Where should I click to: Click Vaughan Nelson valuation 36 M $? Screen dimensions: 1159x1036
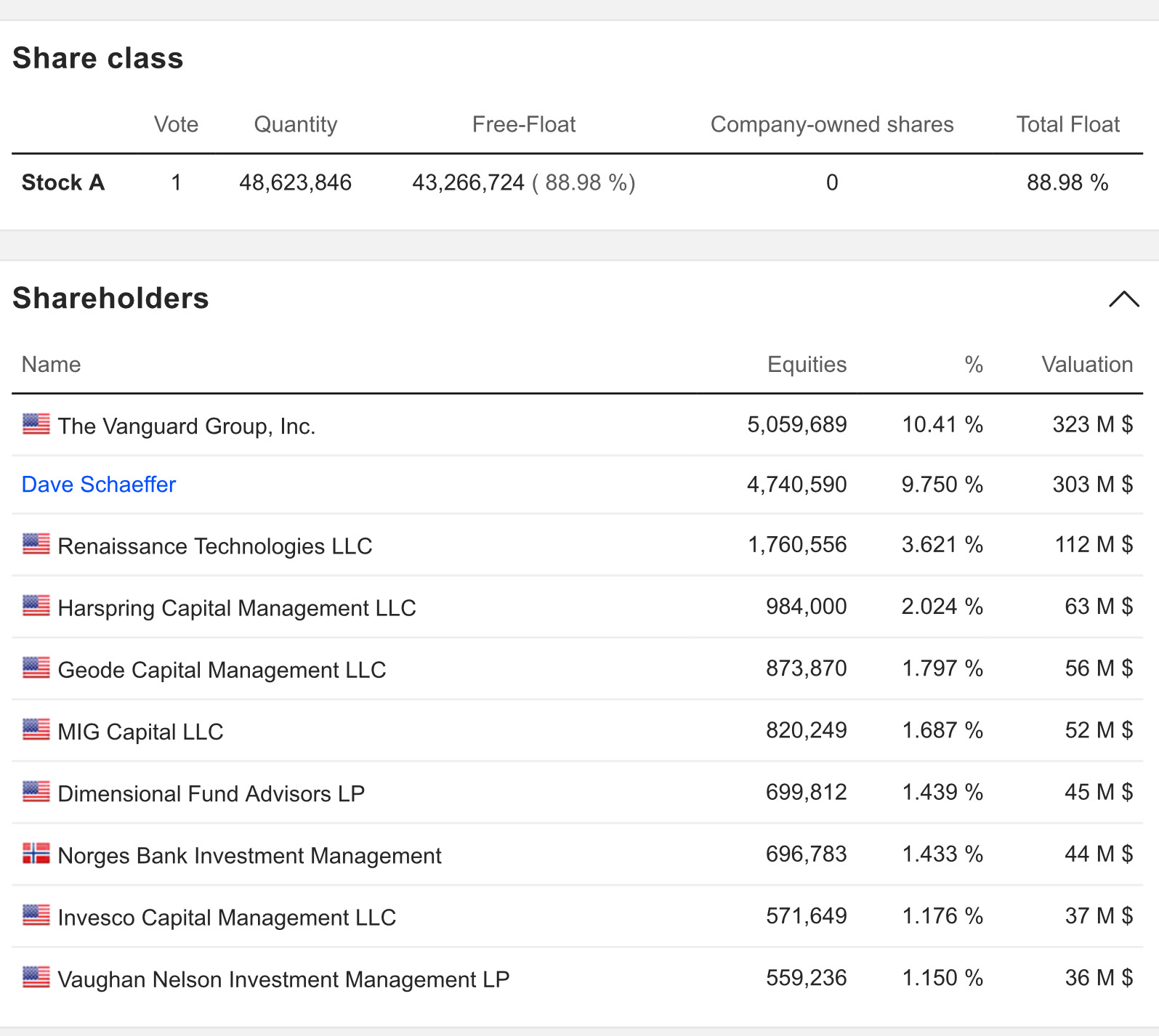pyautogui.click(x=1099, y=978)
